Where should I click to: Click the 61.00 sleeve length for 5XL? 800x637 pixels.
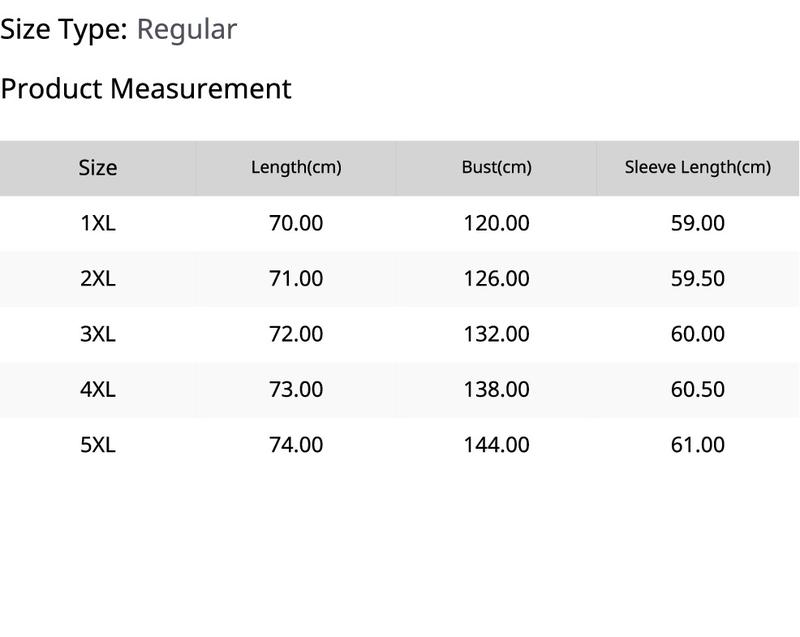698,445
